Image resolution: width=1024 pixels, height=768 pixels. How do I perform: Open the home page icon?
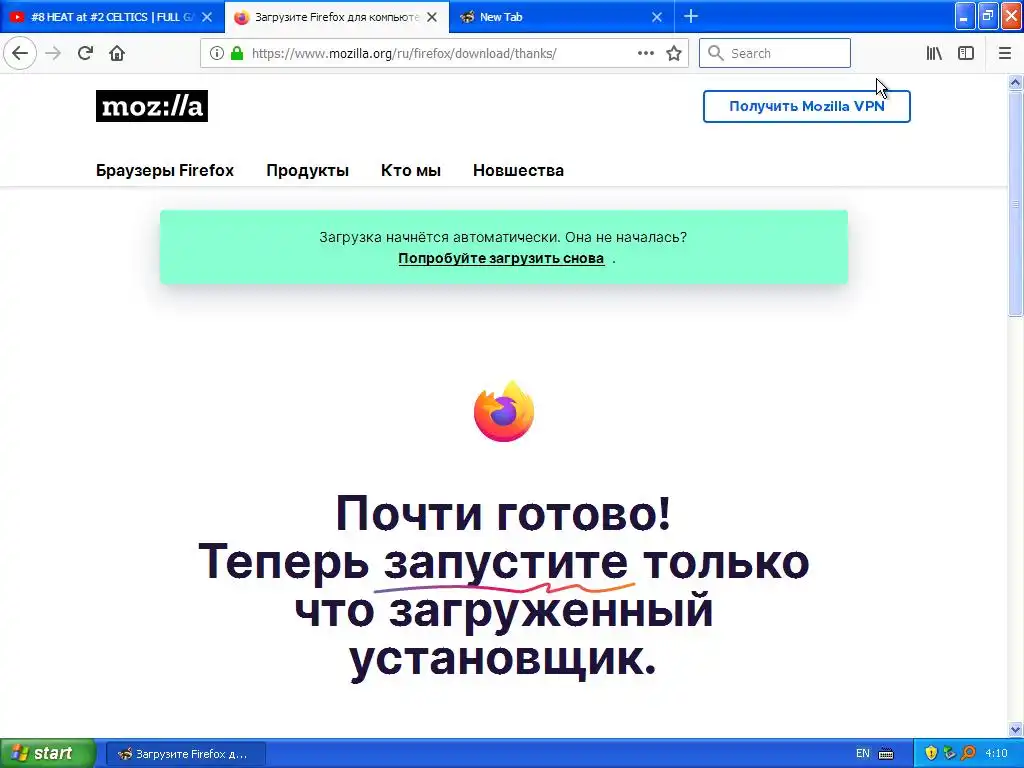(x=117, y=54)
